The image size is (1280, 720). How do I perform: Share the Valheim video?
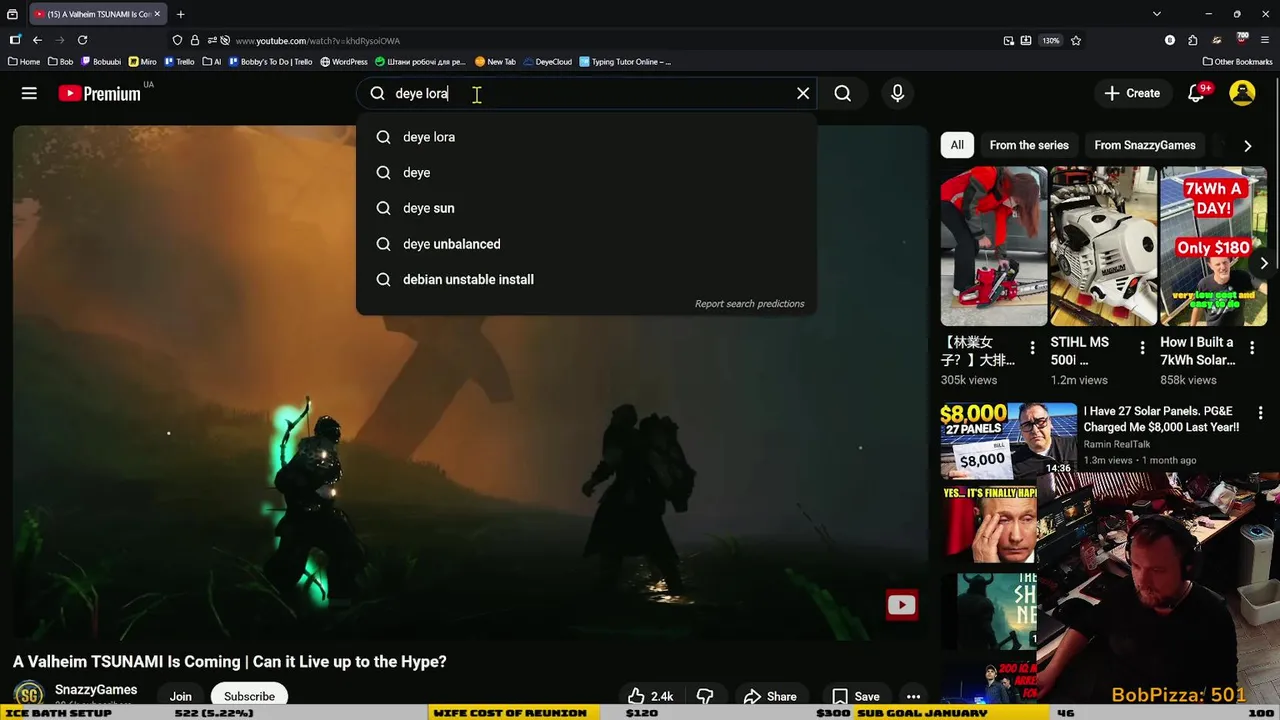tap(770, 696)
